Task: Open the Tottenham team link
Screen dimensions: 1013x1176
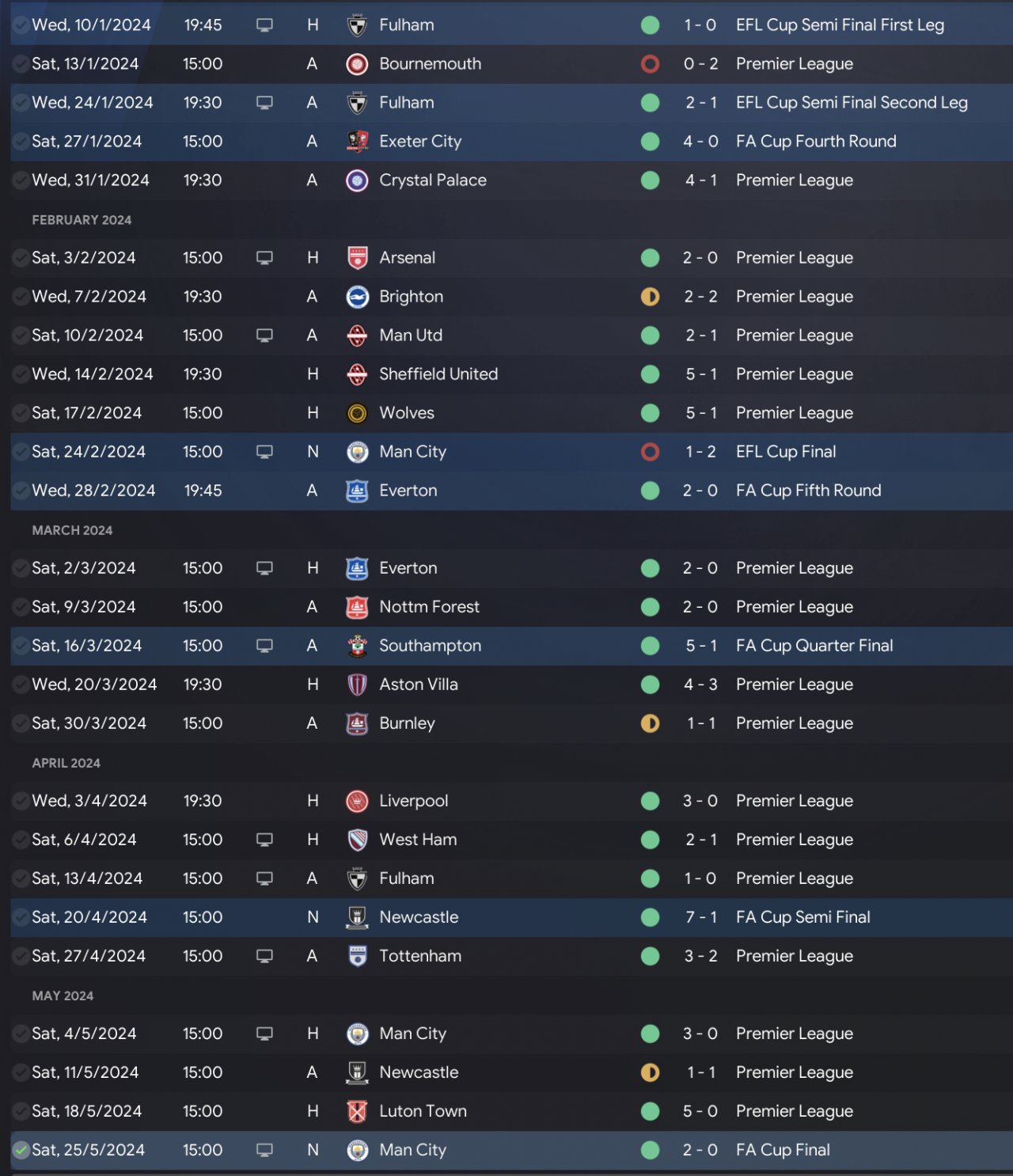Action: click(x=420, y=956)
